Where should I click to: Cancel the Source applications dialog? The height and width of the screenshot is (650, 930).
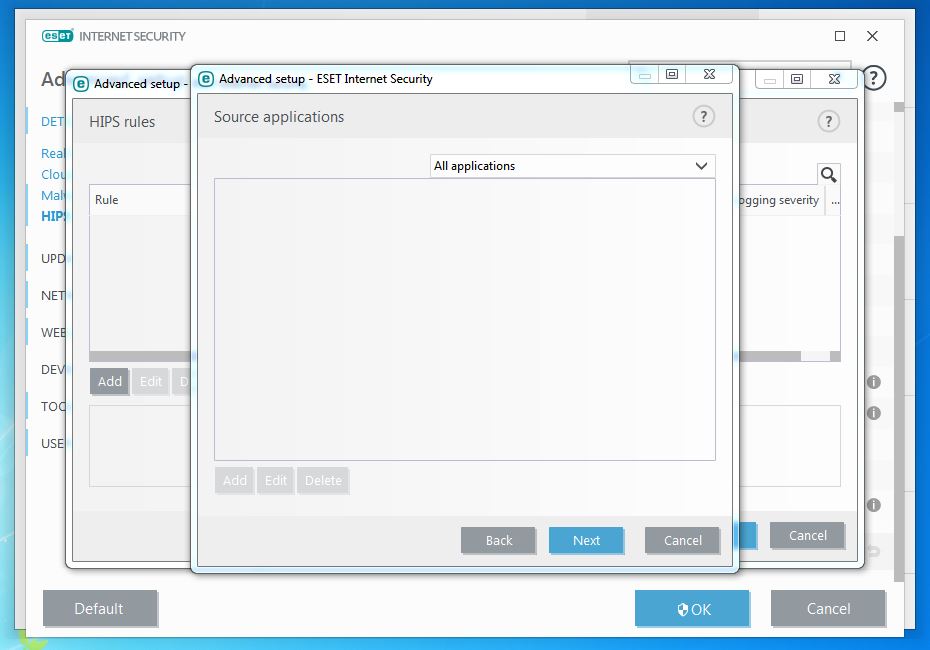click(x=683, y=540)
